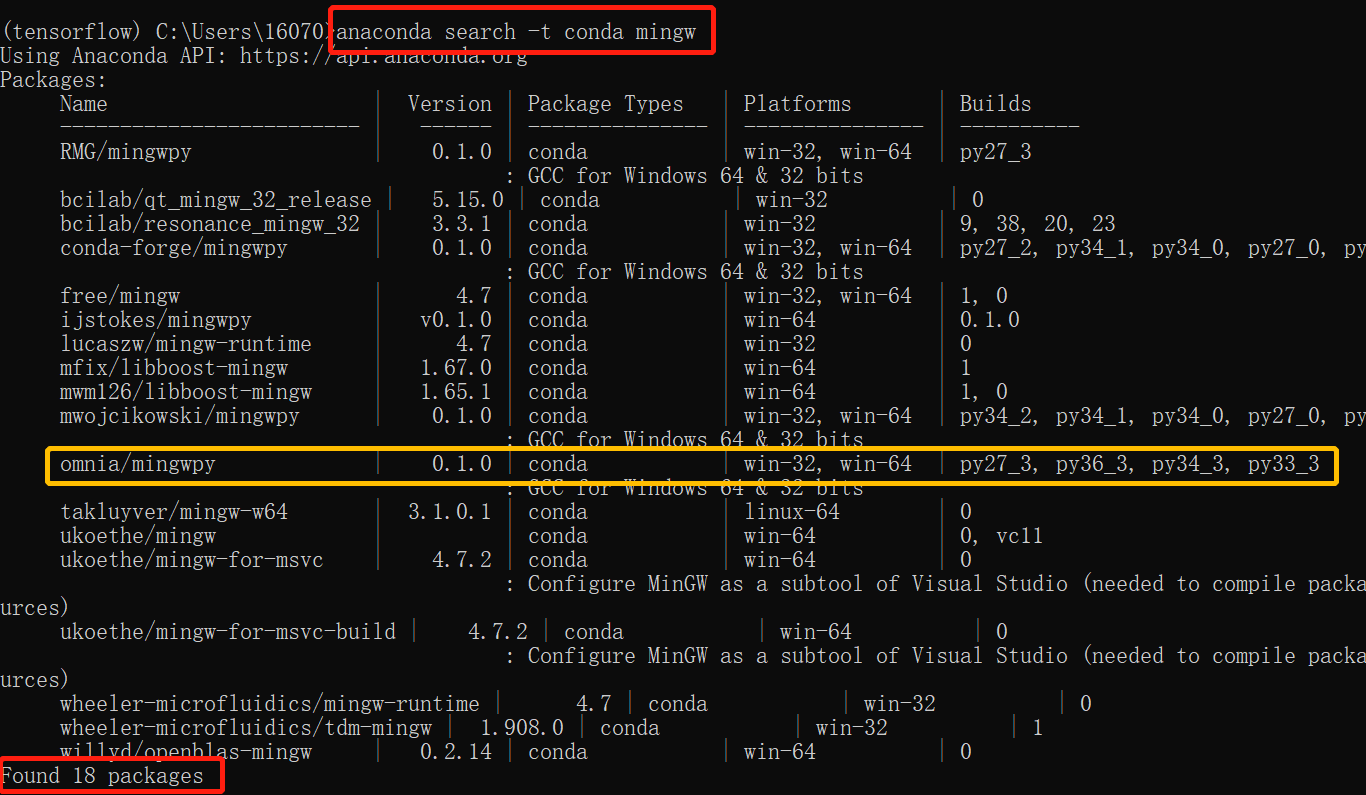Image resolution: width=1366 pixels, height=795 pixels.
Task: Click the 'Version' column header
Action: (450, 104)
